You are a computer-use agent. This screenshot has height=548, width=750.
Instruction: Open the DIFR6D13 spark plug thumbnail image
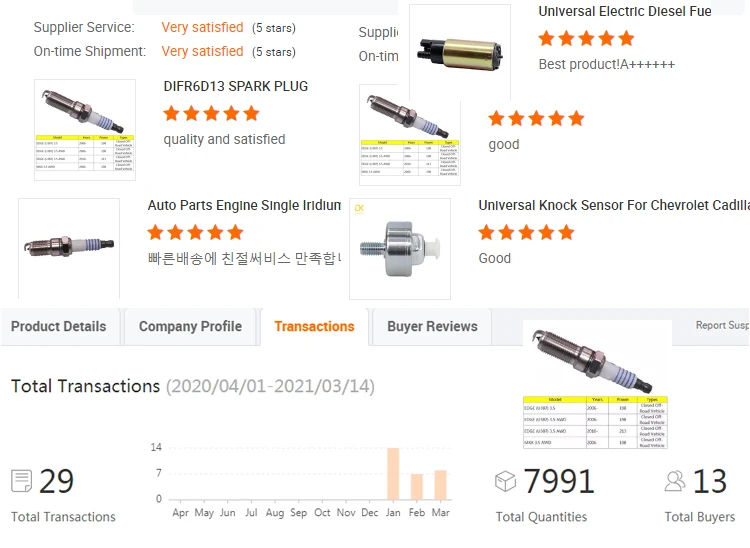[x=85, y=130]
